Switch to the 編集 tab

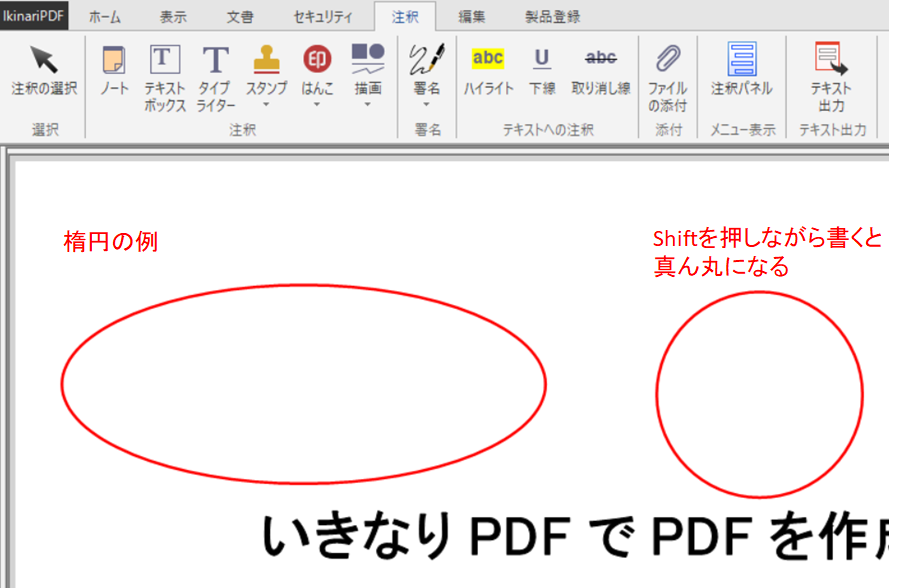tap(472, 17)
